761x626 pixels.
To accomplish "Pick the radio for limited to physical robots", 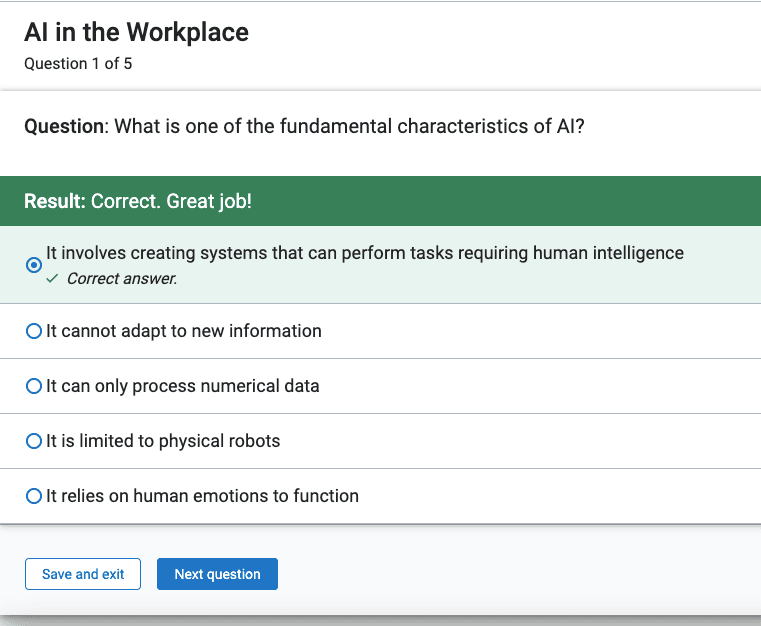I will pos(33,441).
